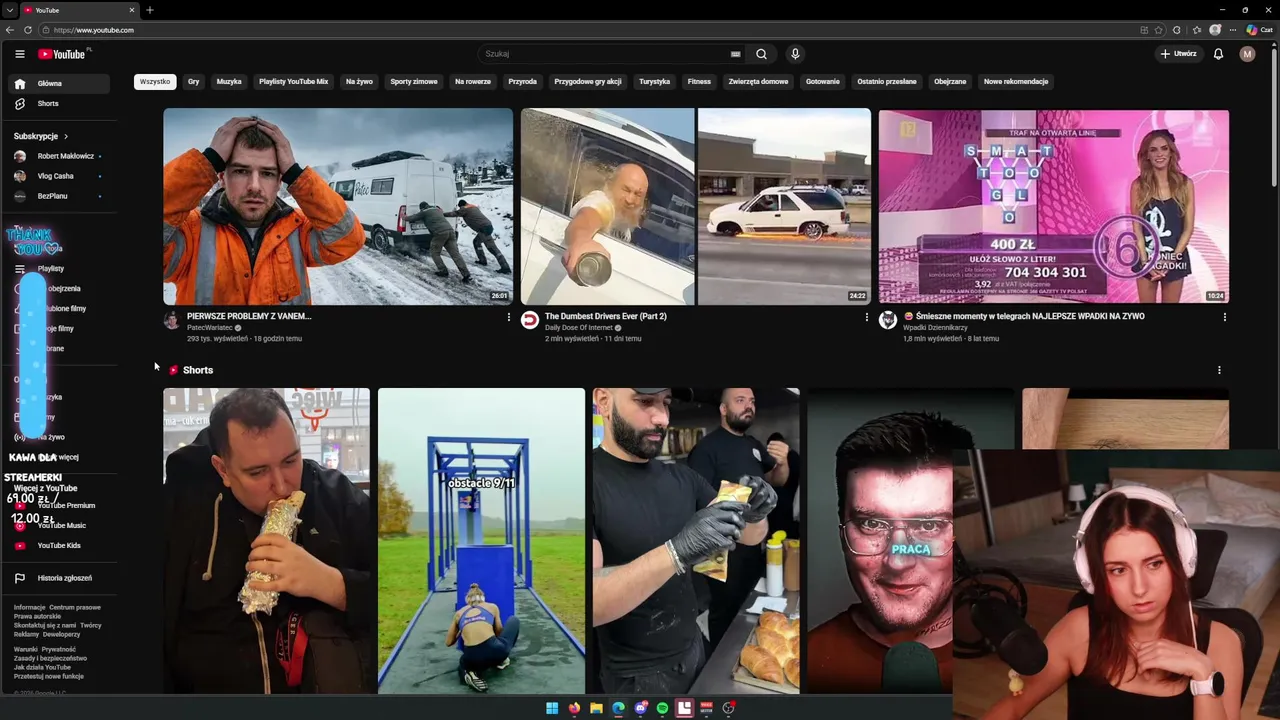Open the obstacle 9/11 short

[481, 540]
